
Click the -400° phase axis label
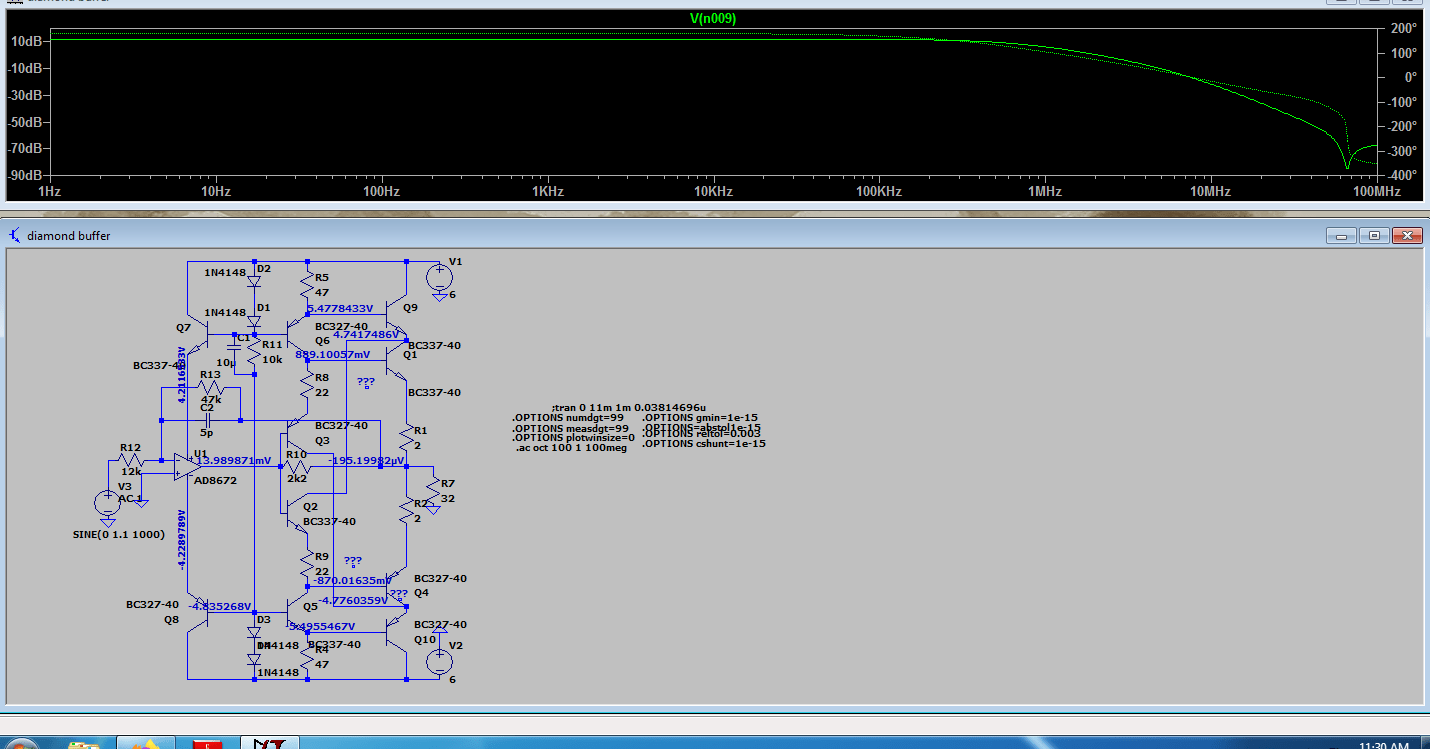pos(1400,175)
